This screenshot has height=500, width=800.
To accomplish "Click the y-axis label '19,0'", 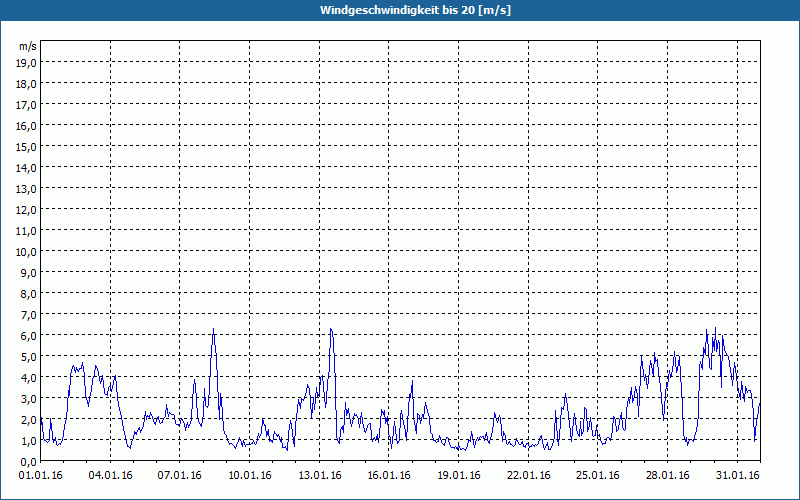I will [x=27, y=63].
